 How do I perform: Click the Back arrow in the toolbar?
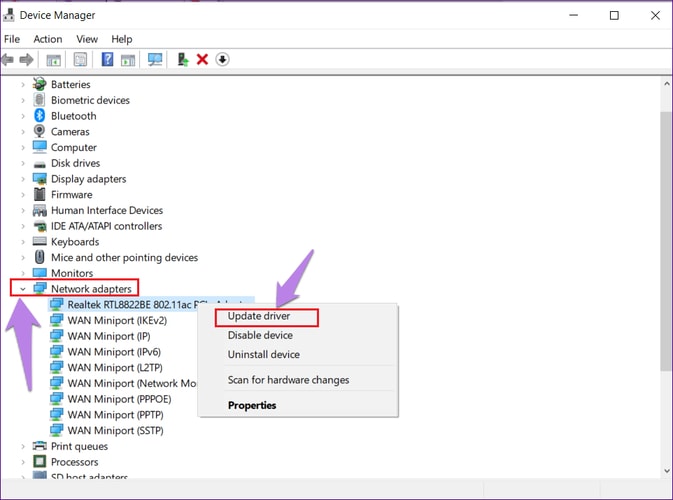(x=8, y=59)
